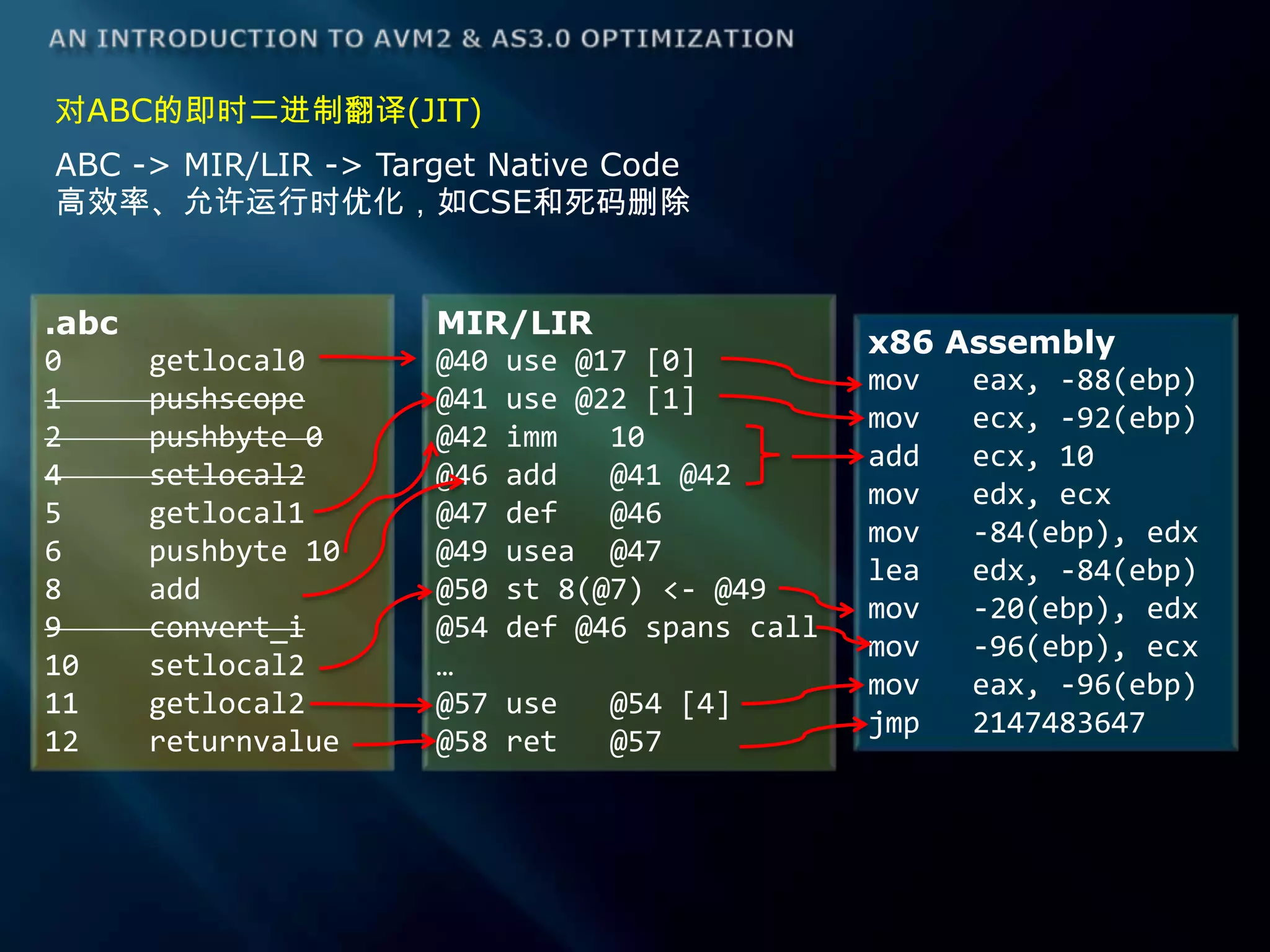This screenshot has width=1270, height=952.
Task: Click the struck-through '1 pushscope' line
Action: tap(175, 399)
